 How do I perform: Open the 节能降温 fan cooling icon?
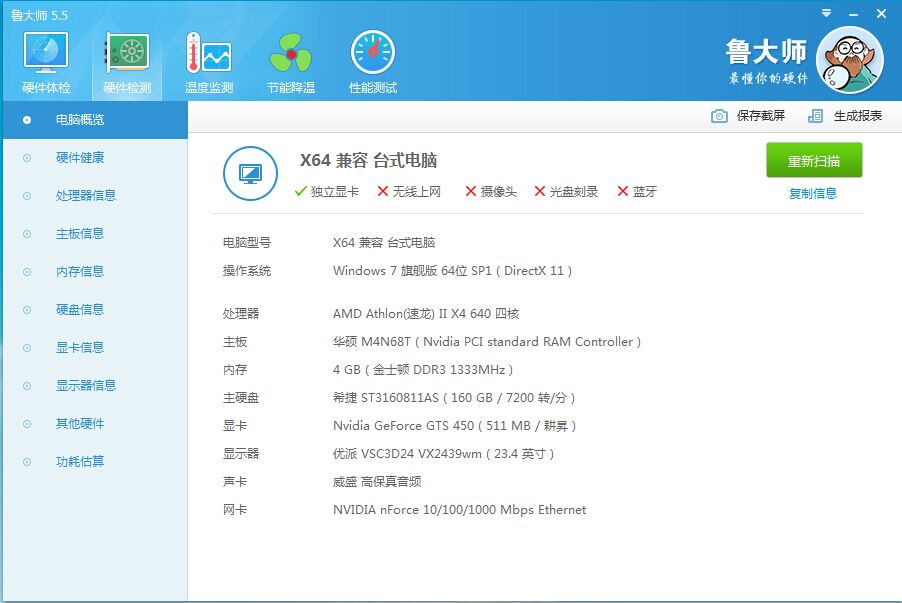(291, 53)
